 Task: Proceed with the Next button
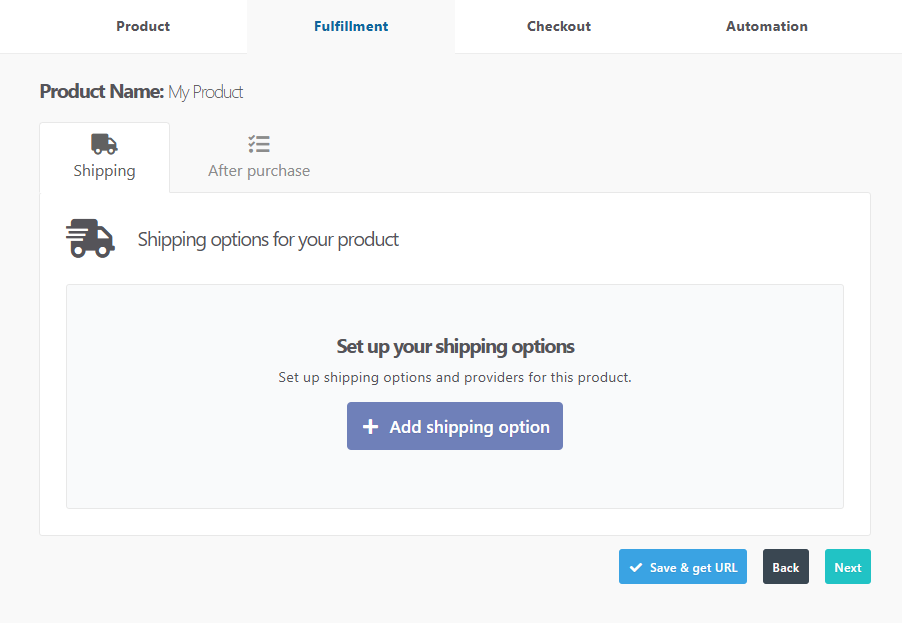point(848,567)
